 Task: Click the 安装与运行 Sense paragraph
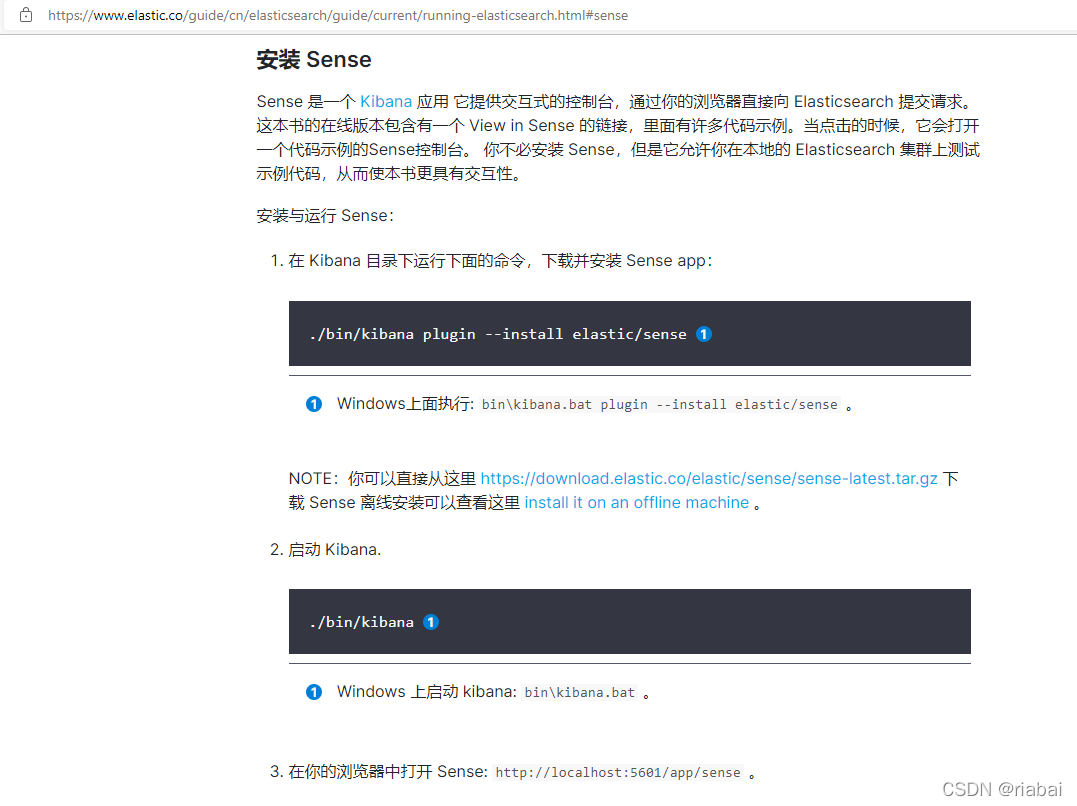point(320,214)
